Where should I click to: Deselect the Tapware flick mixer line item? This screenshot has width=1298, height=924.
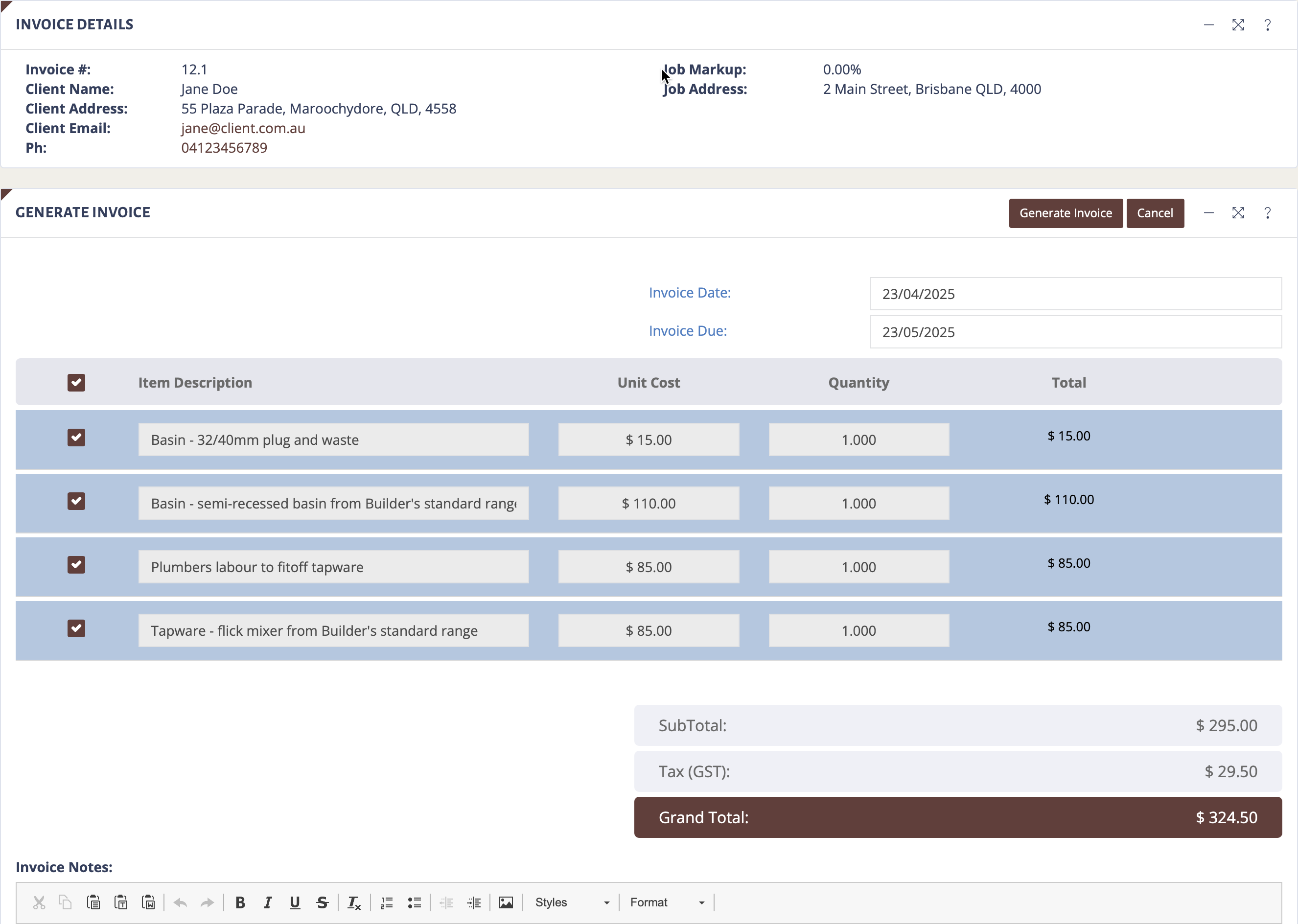click(x=76, y=628)
